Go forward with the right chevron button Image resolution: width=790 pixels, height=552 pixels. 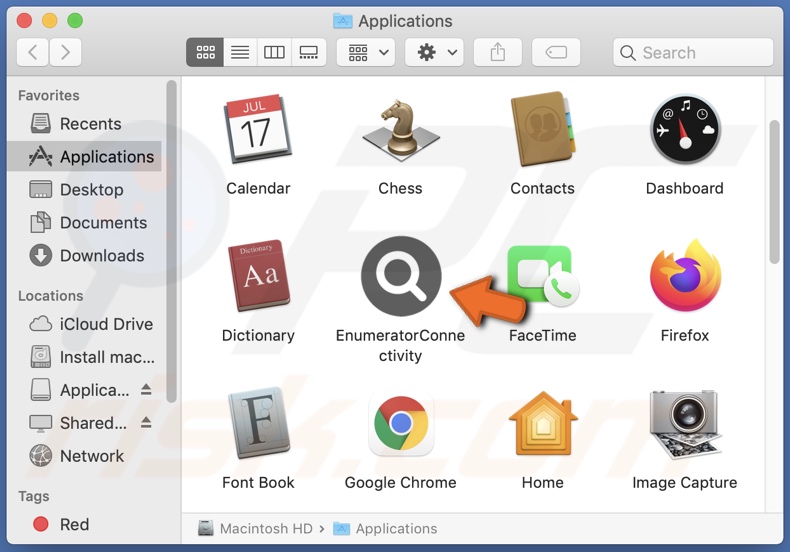pyautogui.click(x=65, y=52)
